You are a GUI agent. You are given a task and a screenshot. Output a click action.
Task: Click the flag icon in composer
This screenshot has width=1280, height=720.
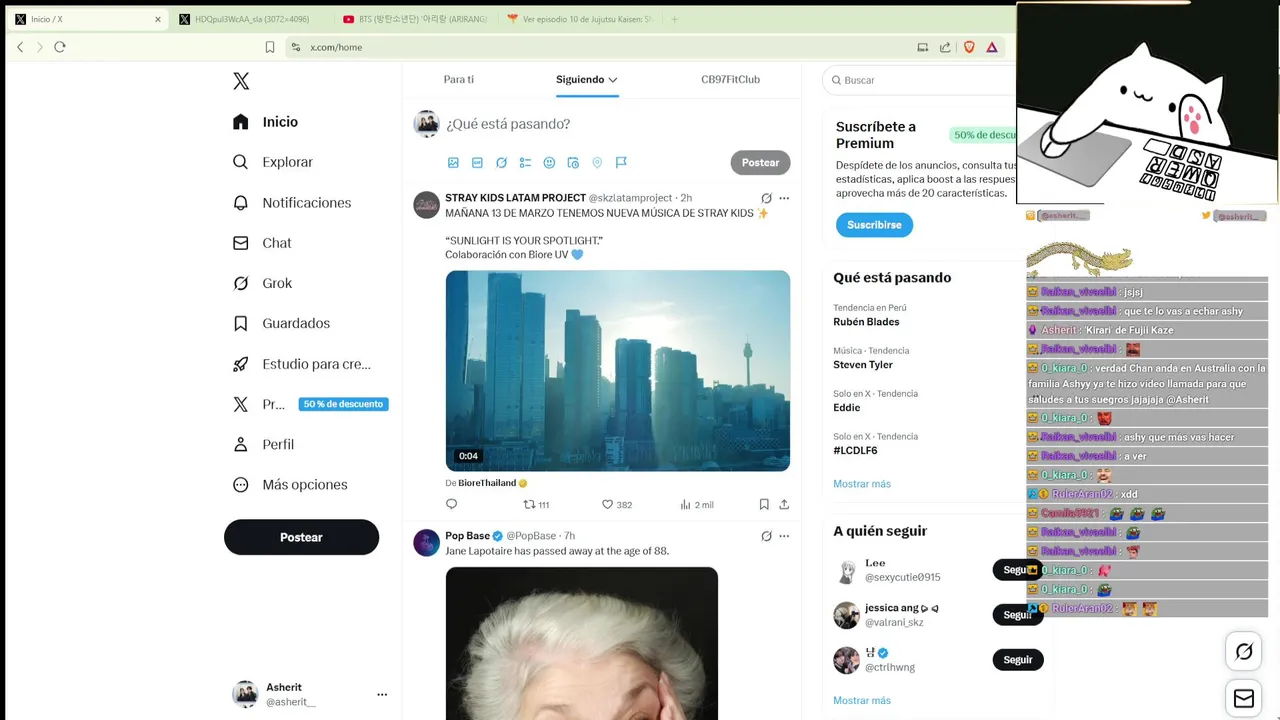point(621,163)
